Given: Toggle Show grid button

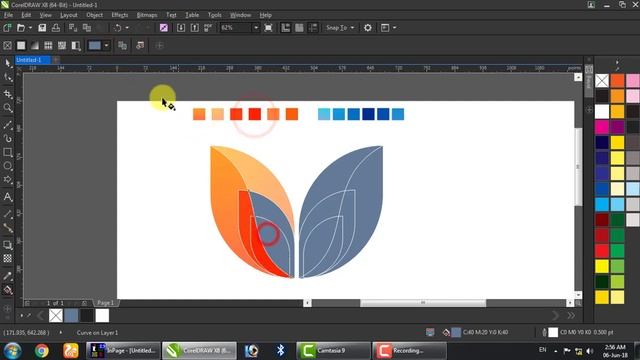Looking at the screenshot, I should click(299, 28).
